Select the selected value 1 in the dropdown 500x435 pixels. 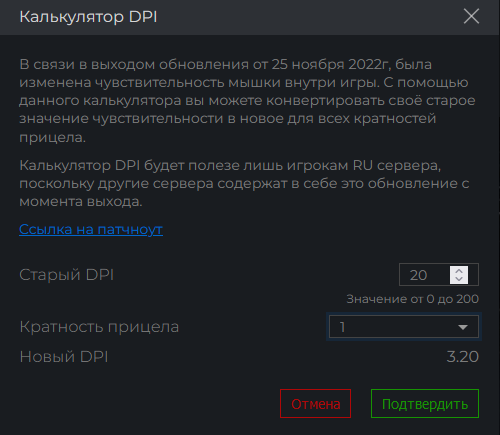point(342,327)
